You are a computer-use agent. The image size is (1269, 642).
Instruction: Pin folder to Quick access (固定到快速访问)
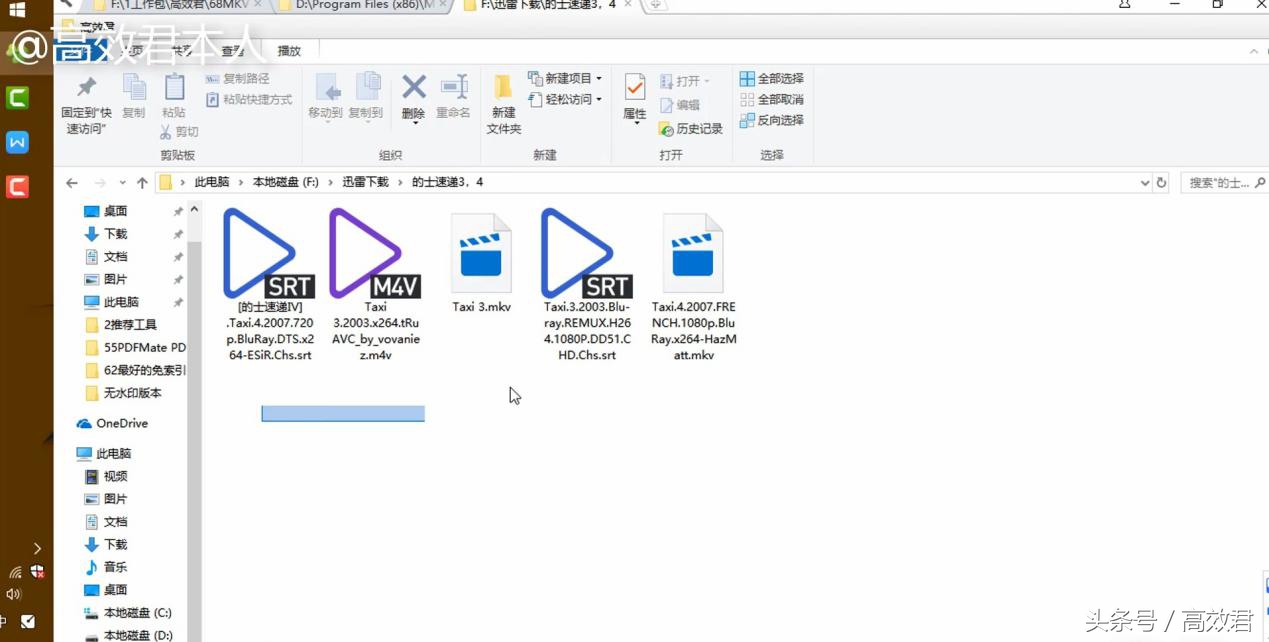pyautogui.click(x=86, y=104)
